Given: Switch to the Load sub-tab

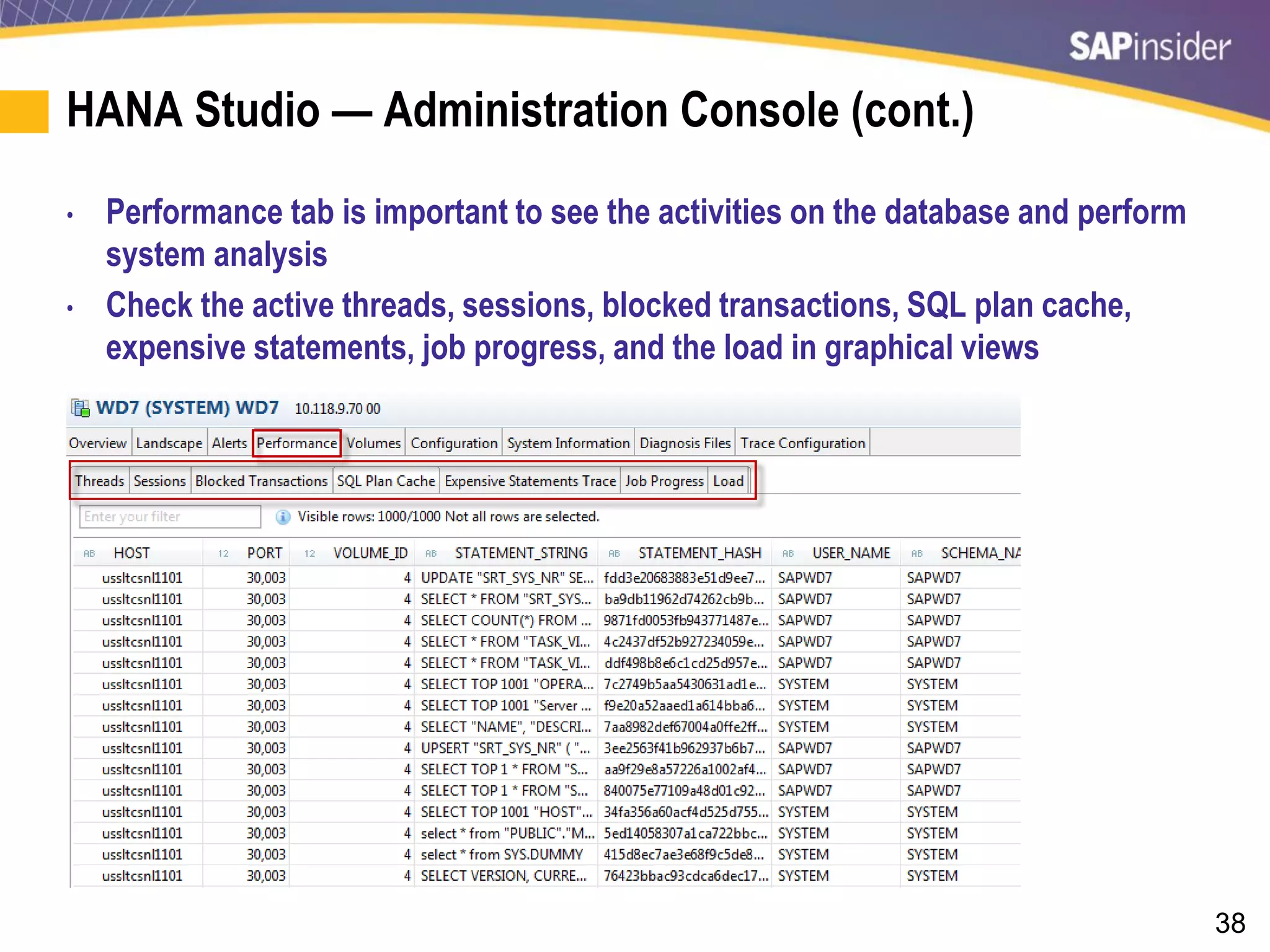Looking at the screenshot, I should 729,481.
